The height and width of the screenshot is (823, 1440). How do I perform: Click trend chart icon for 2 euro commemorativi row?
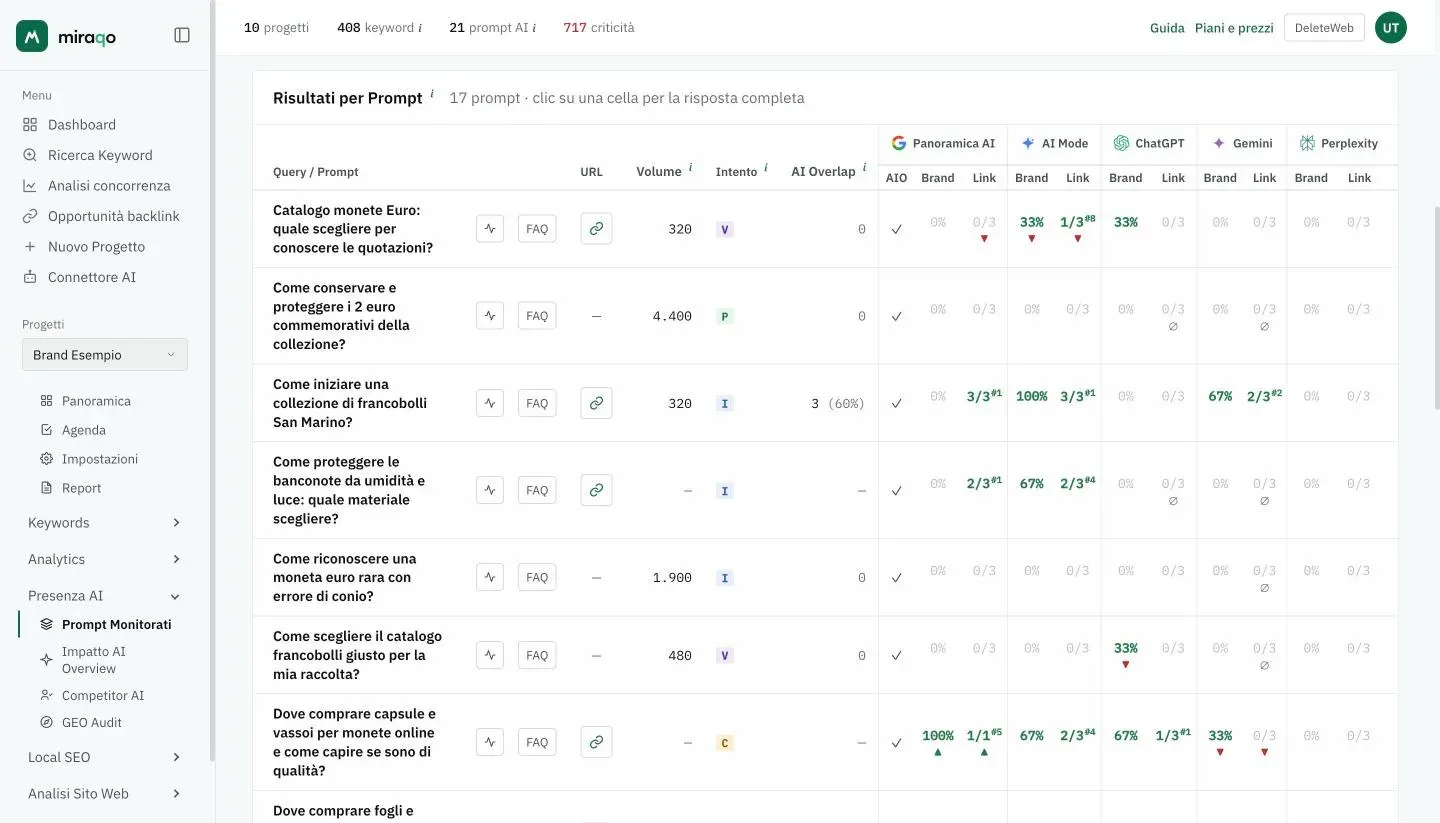click(490, 316)
